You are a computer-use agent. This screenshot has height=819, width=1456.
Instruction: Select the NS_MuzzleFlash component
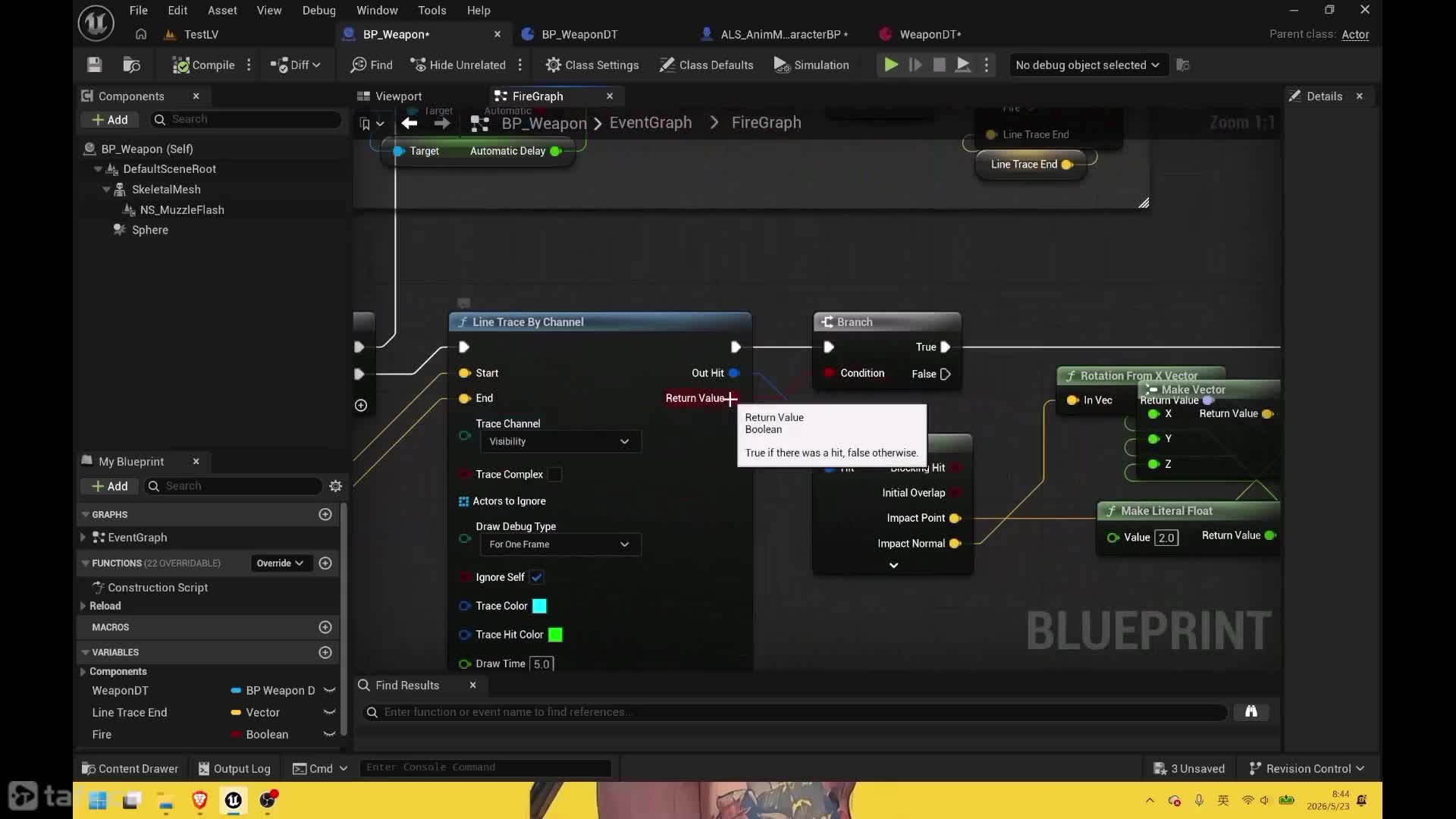(x=182, y=210)
